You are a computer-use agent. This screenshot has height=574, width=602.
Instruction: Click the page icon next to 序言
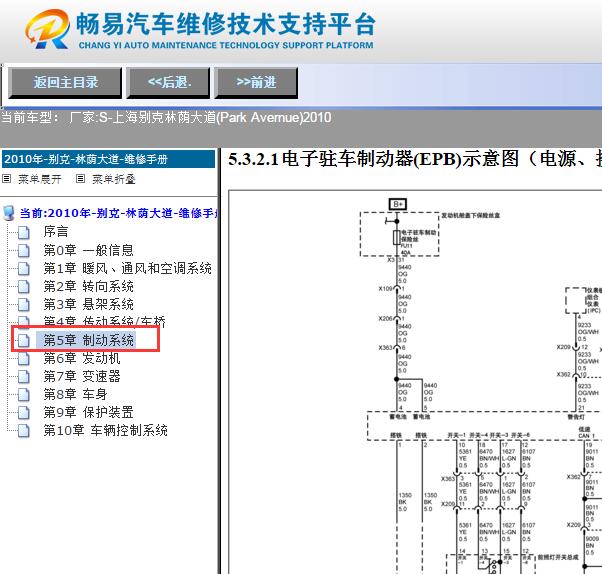coord(23,232)
